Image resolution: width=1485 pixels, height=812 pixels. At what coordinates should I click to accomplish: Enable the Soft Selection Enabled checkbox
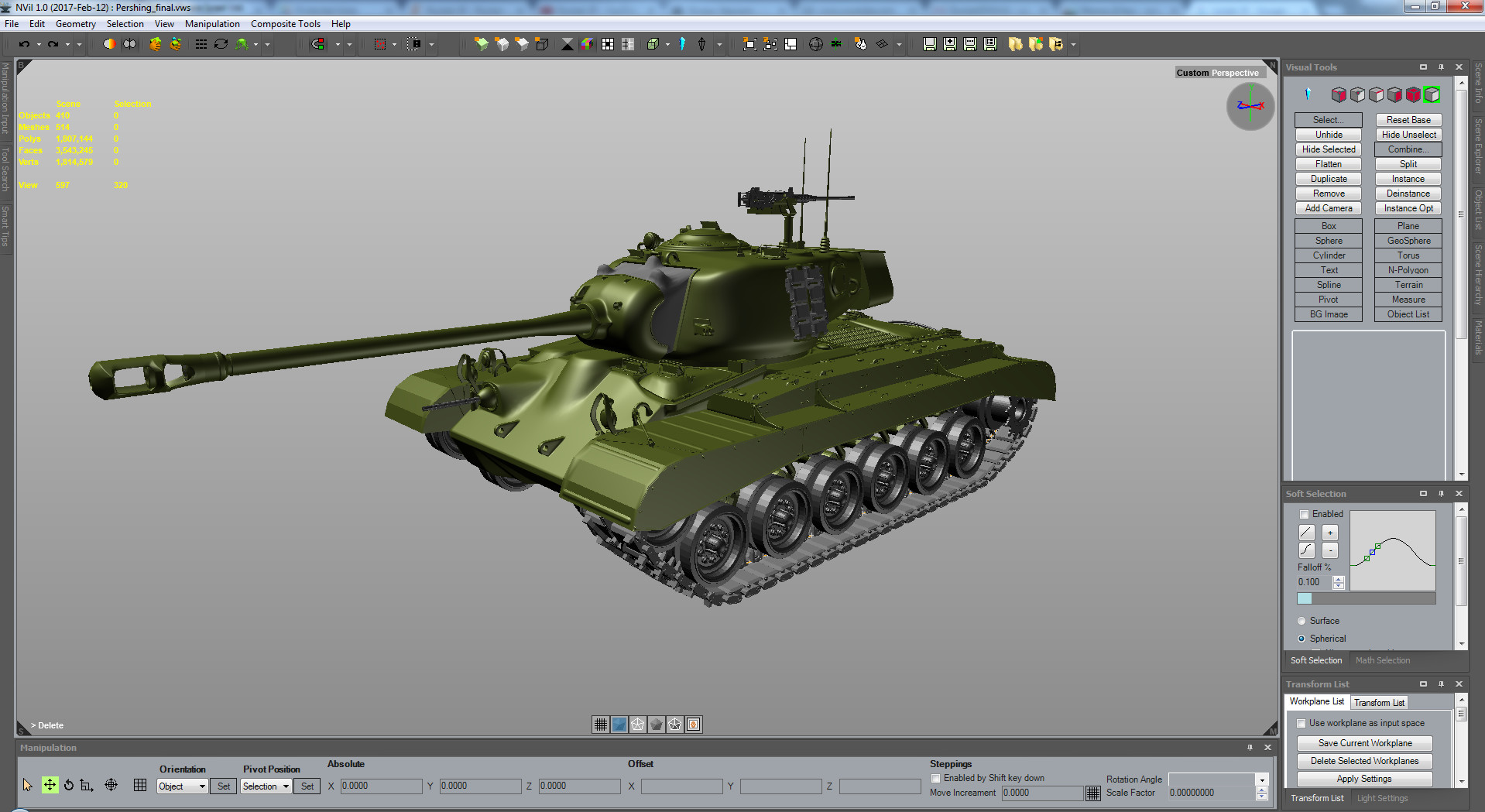point(1304,514)
